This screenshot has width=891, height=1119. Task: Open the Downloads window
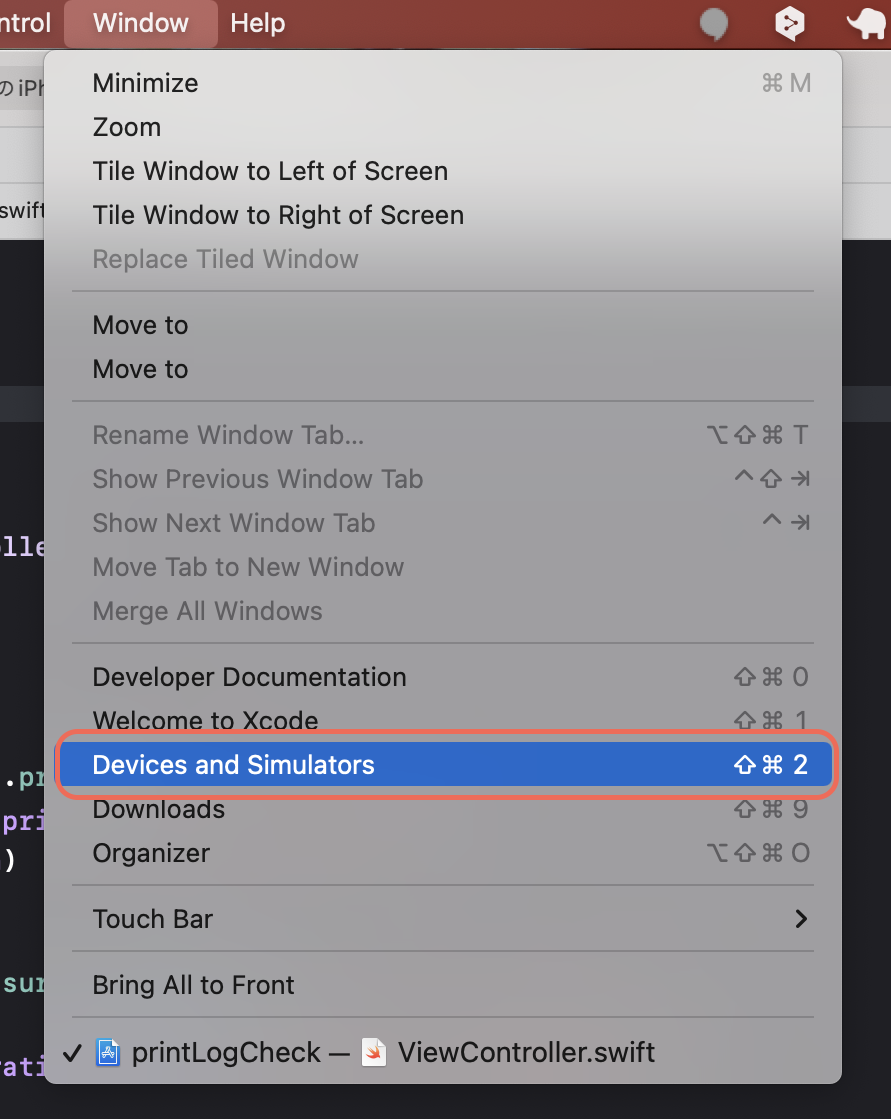(158, 808)
